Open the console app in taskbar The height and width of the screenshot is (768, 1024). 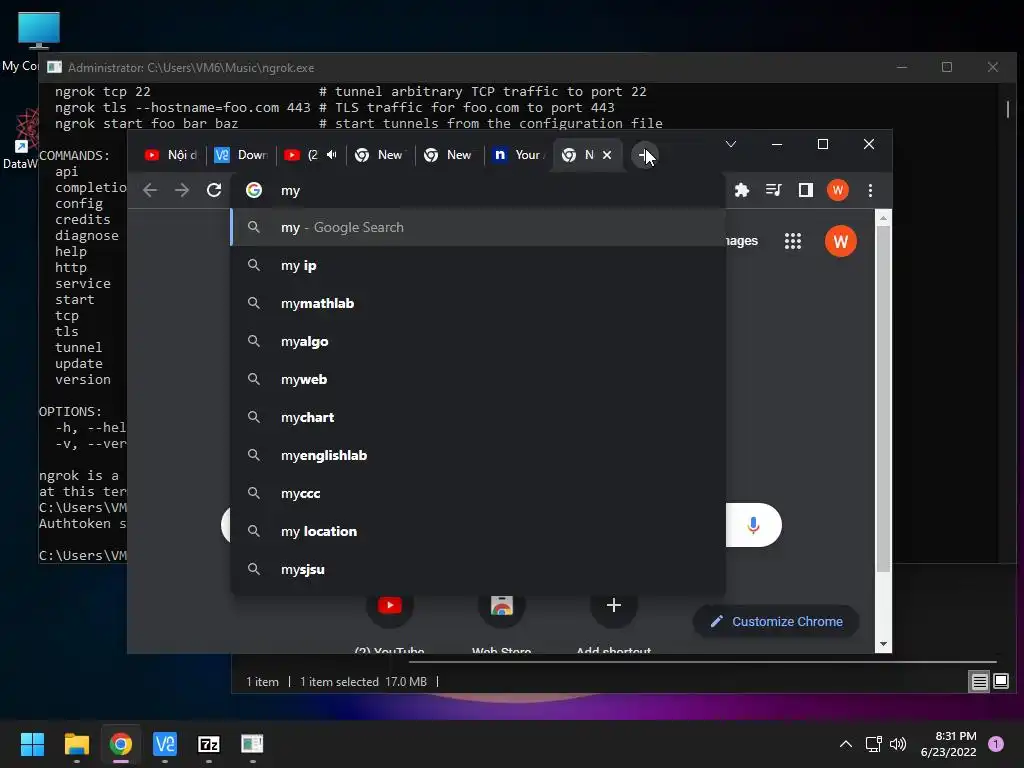tap(252, 744)
